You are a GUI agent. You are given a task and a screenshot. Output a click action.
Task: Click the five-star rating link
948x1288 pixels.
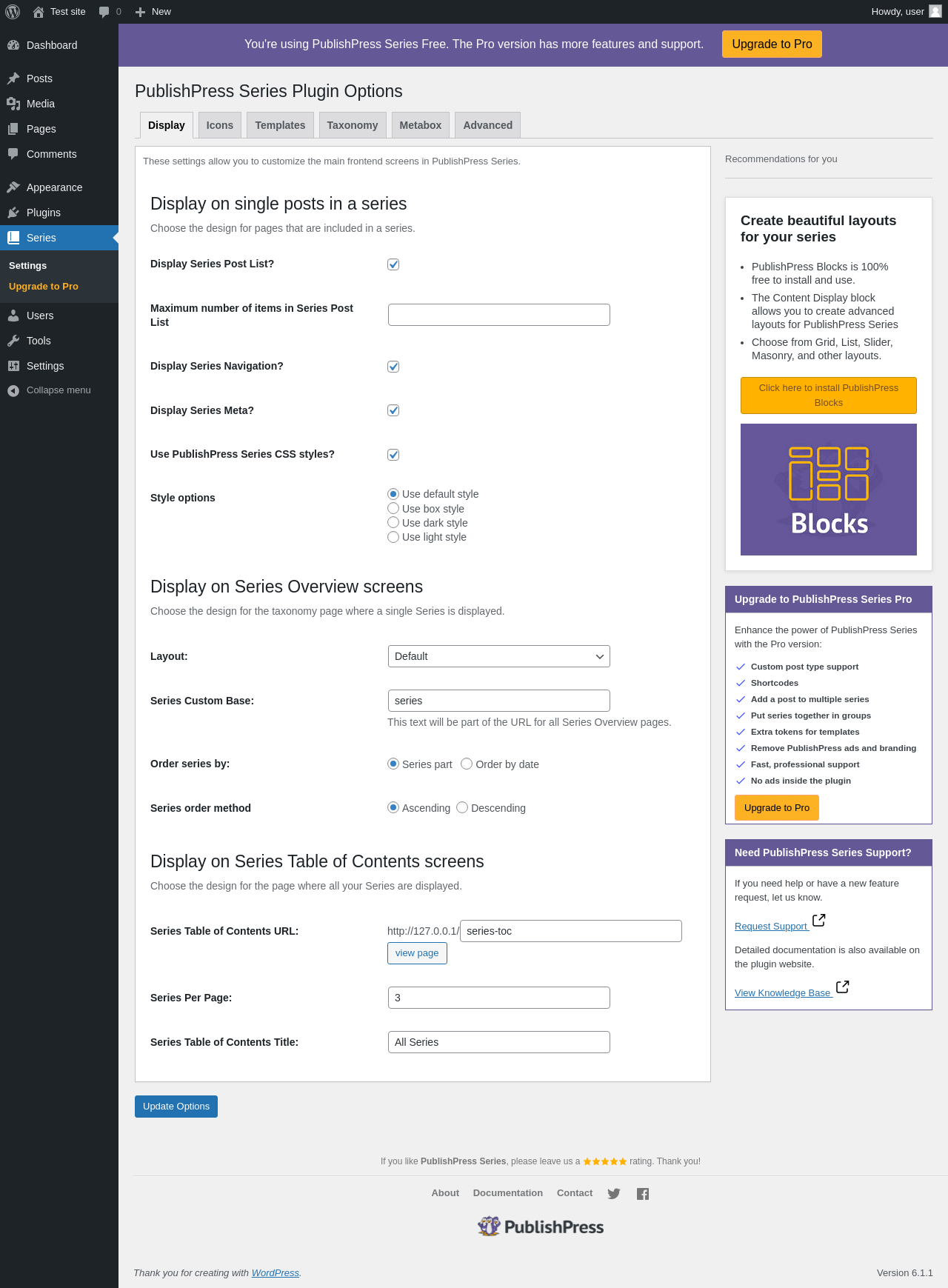coord(605,1161)
